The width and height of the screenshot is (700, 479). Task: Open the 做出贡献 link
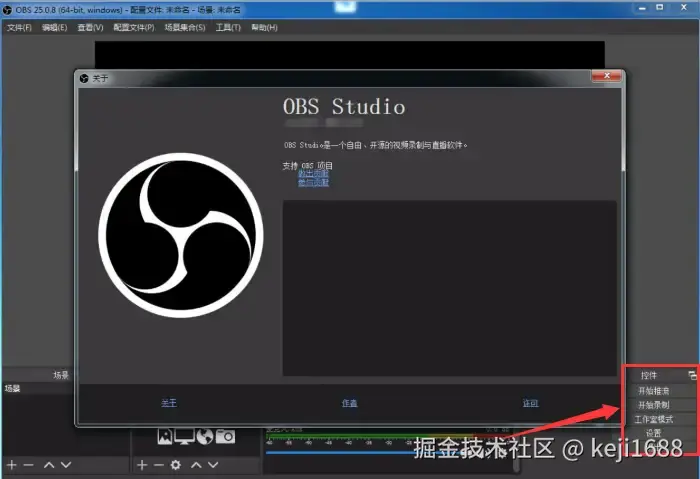point(313,174)
